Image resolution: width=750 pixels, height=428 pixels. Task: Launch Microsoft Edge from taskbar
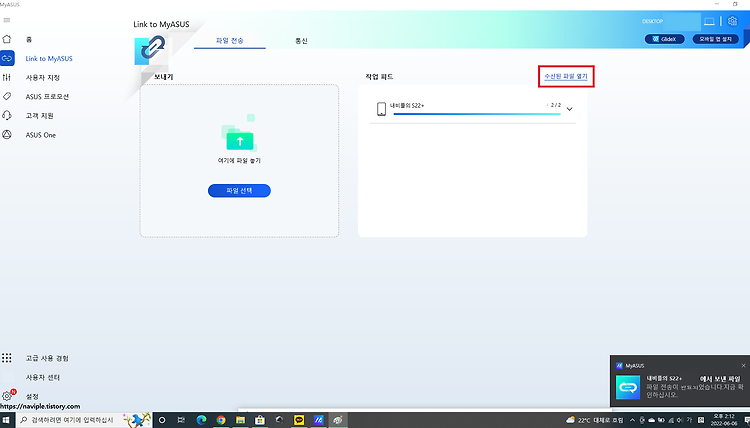point(201,420)
